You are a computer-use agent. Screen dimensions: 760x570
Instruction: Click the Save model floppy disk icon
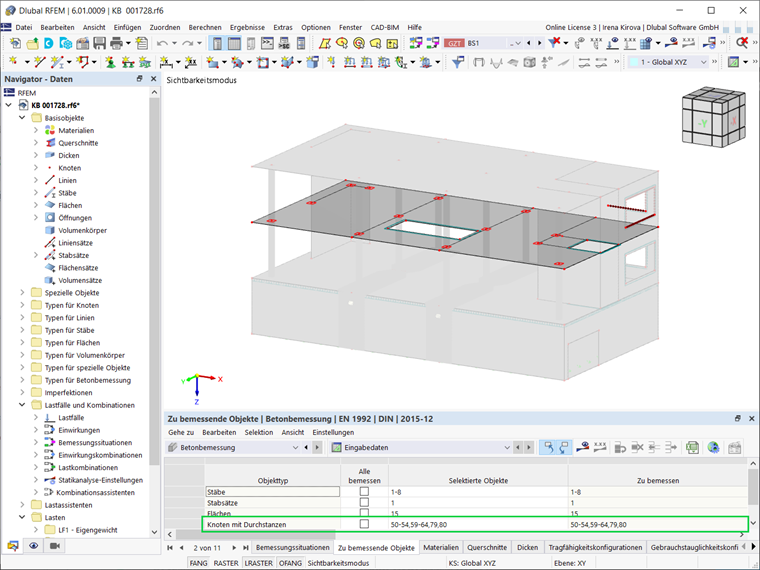point(99,43)
